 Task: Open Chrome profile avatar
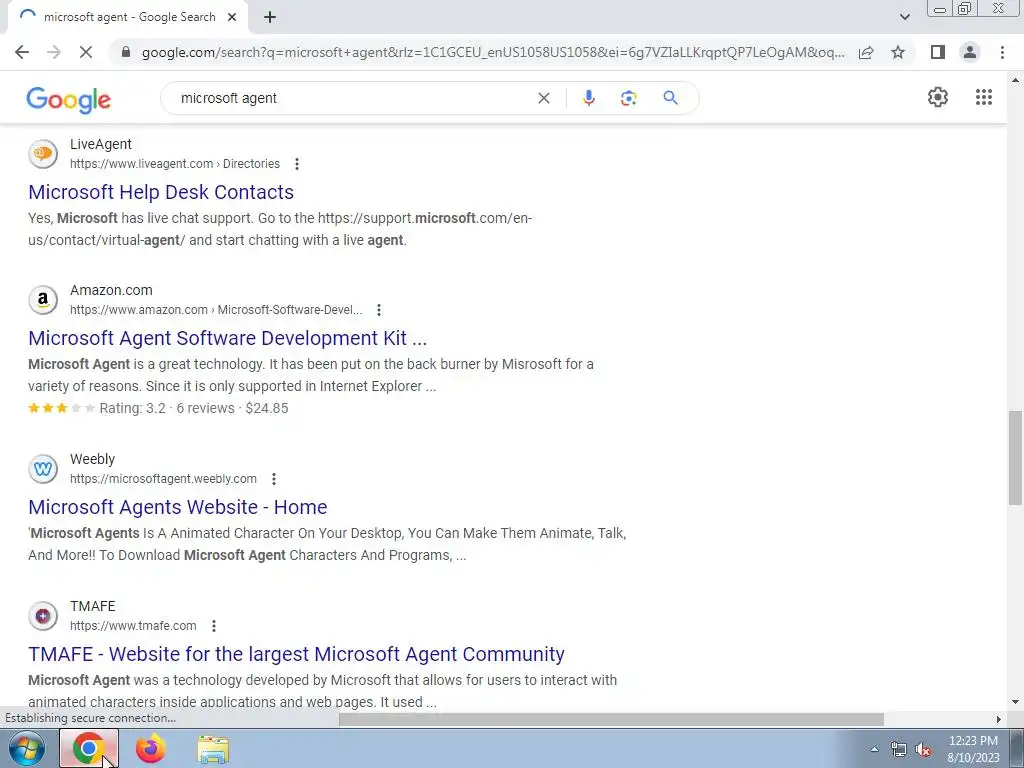tap(970, 52)
